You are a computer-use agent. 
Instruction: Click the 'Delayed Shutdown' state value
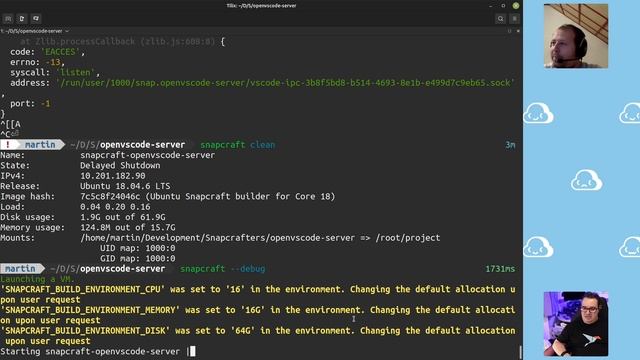120,166
